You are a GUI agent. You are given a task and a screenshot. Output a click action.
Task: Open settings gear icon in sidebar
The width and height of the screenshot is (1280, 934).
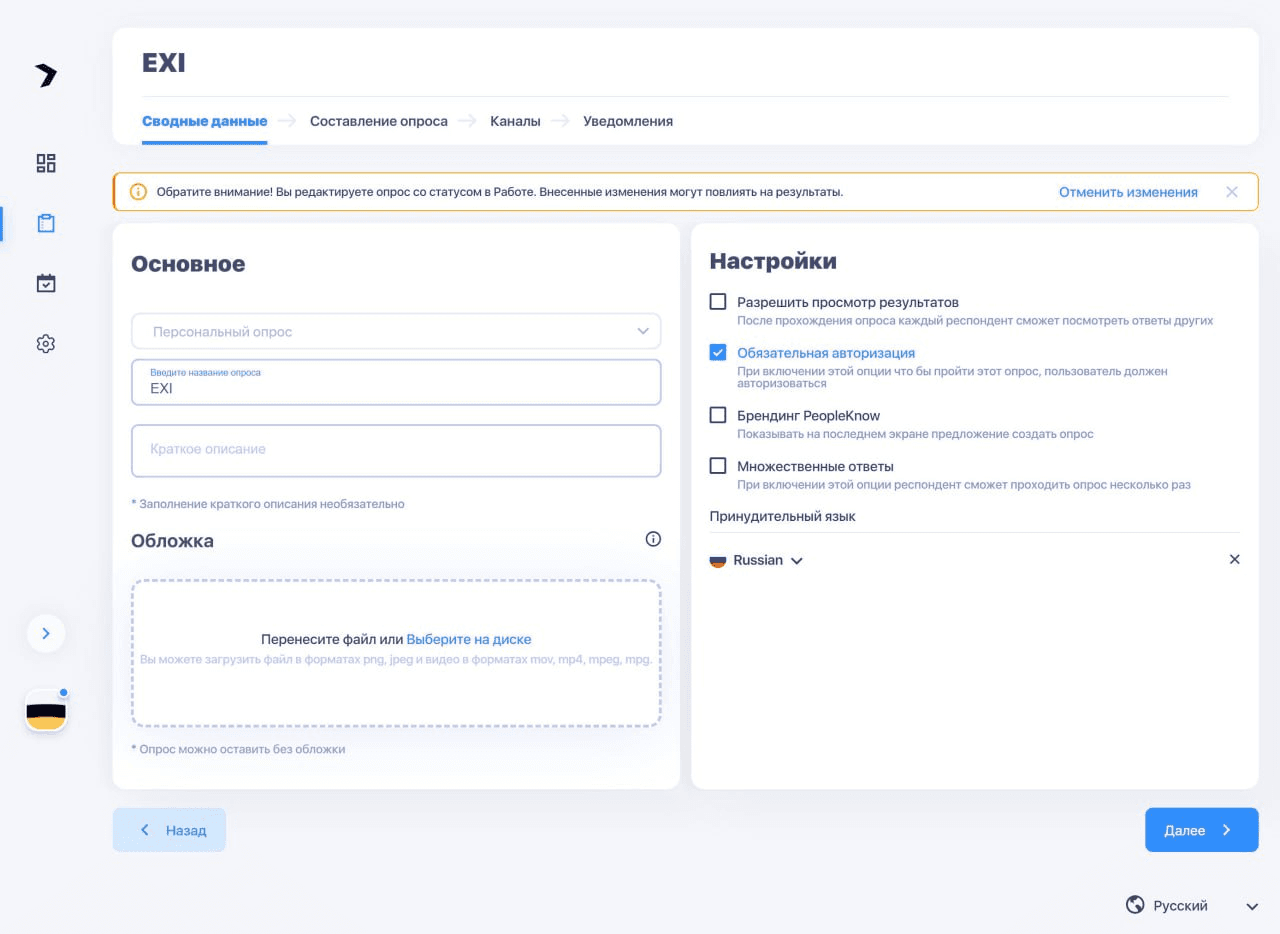pos(46,343)
